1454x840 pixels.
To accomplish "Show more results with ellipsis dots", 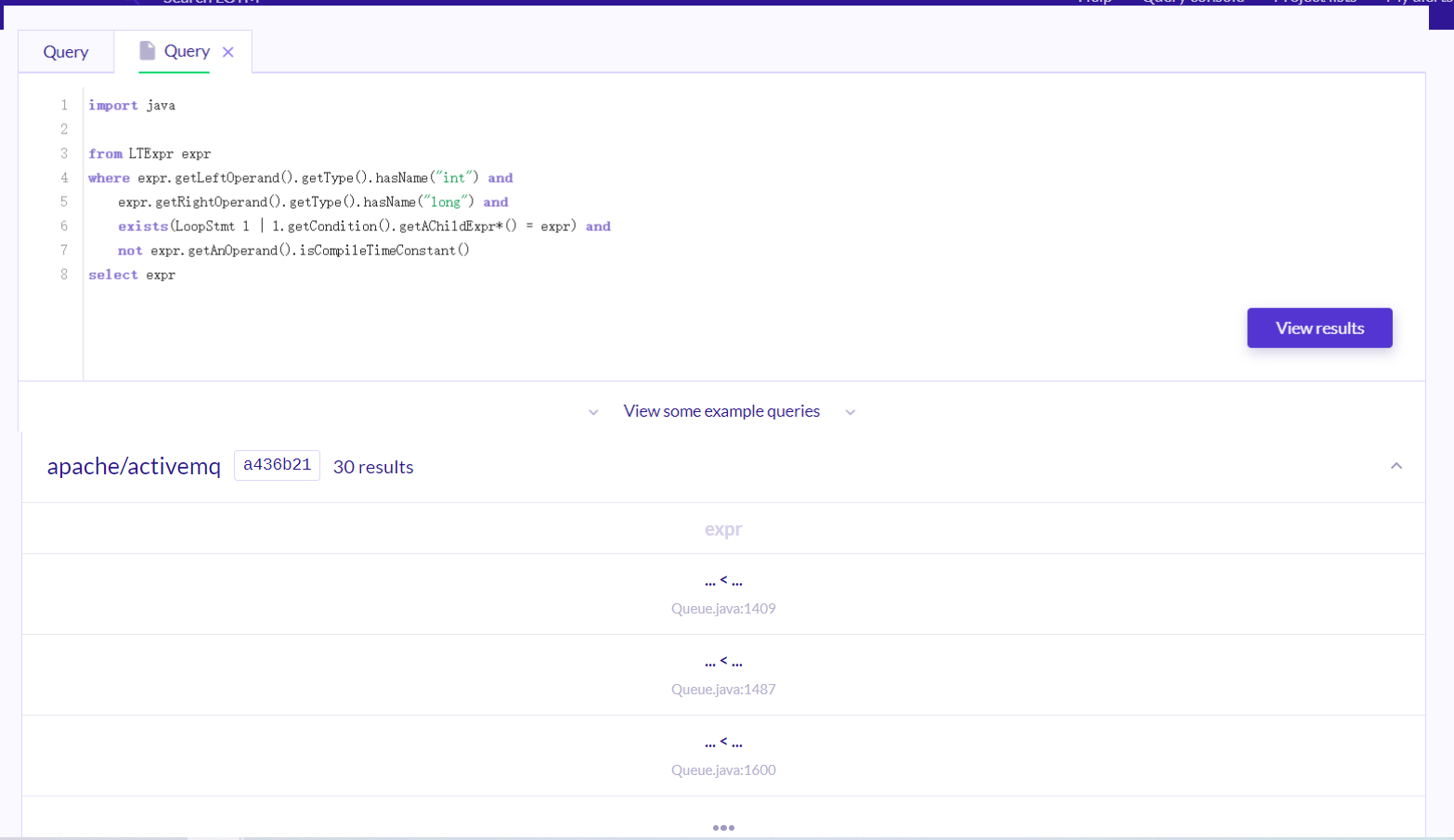I will click(x=723, y=827).
